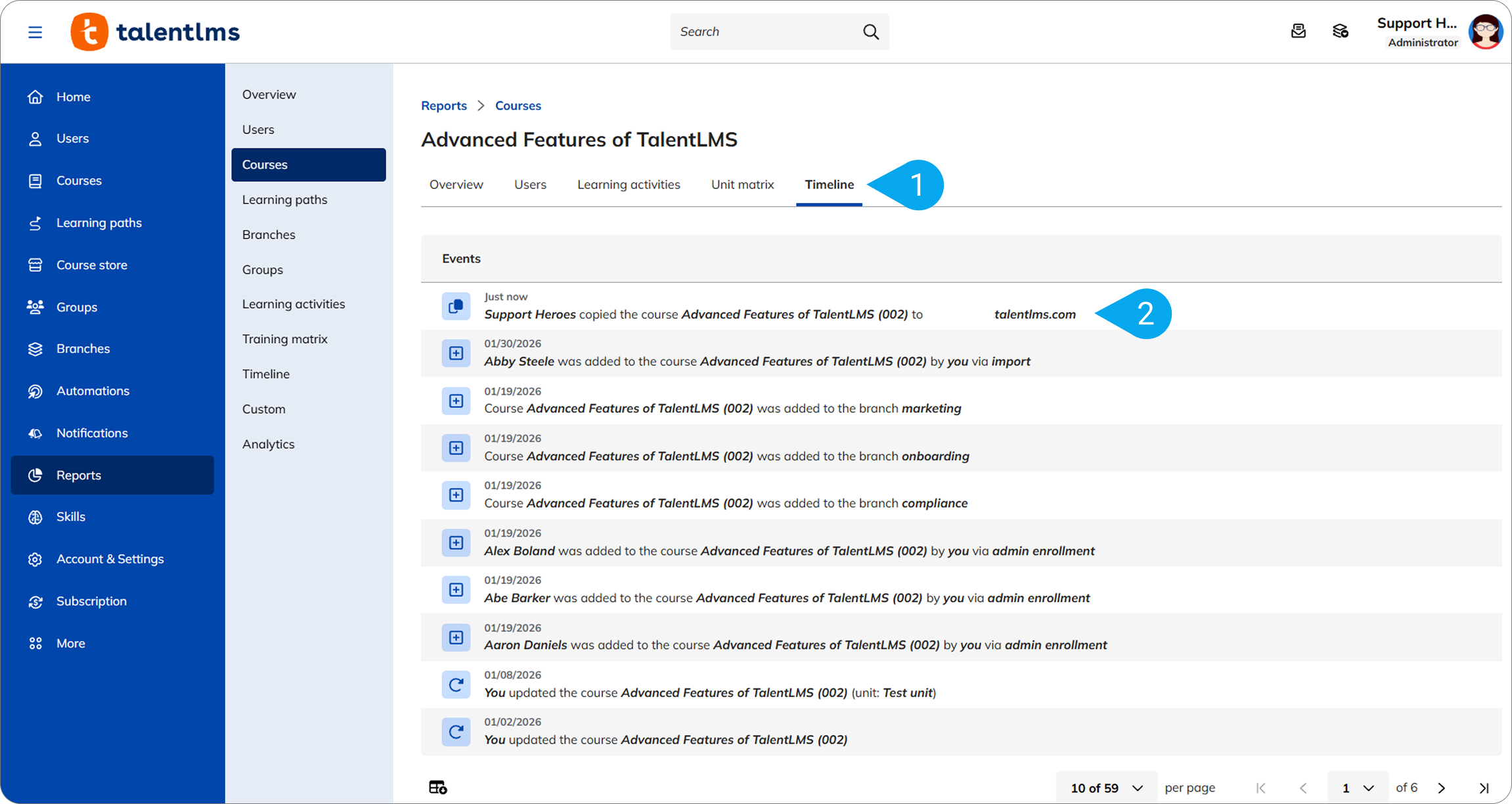
Task: Click the copied course event icon
Action: click(456, 306)
